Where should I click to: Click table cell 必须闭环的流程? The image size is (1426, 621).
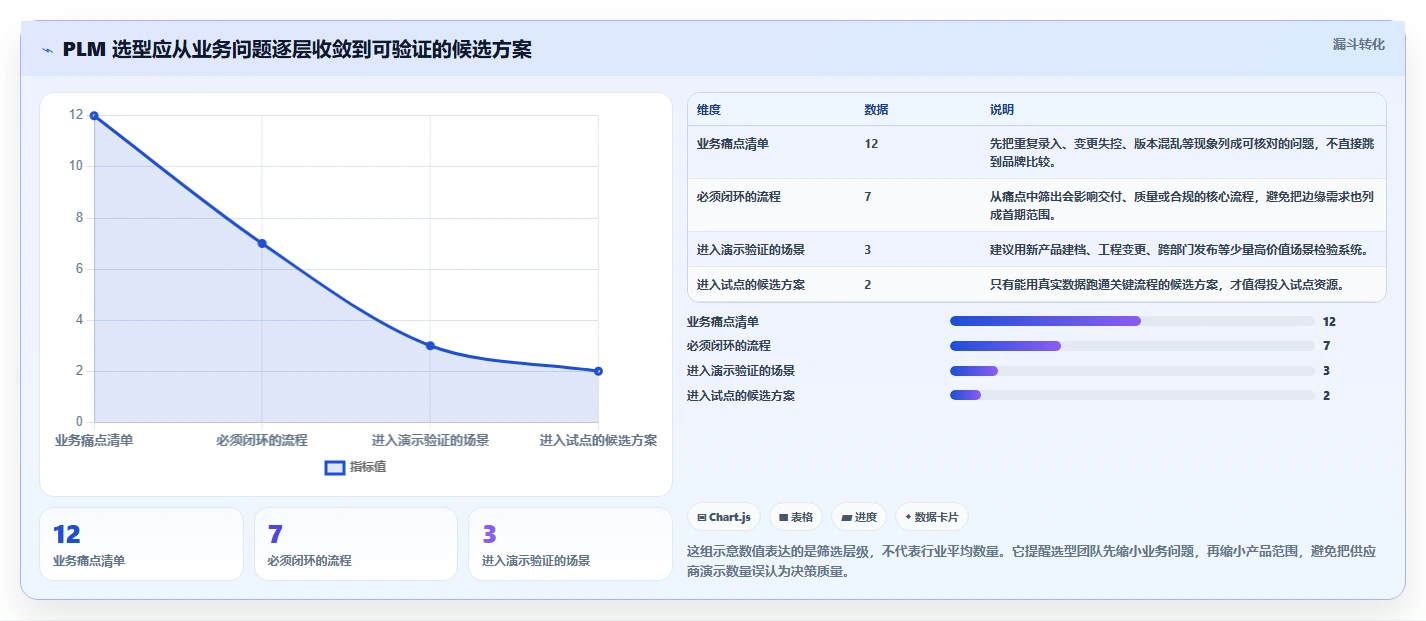tap(739, 196)
